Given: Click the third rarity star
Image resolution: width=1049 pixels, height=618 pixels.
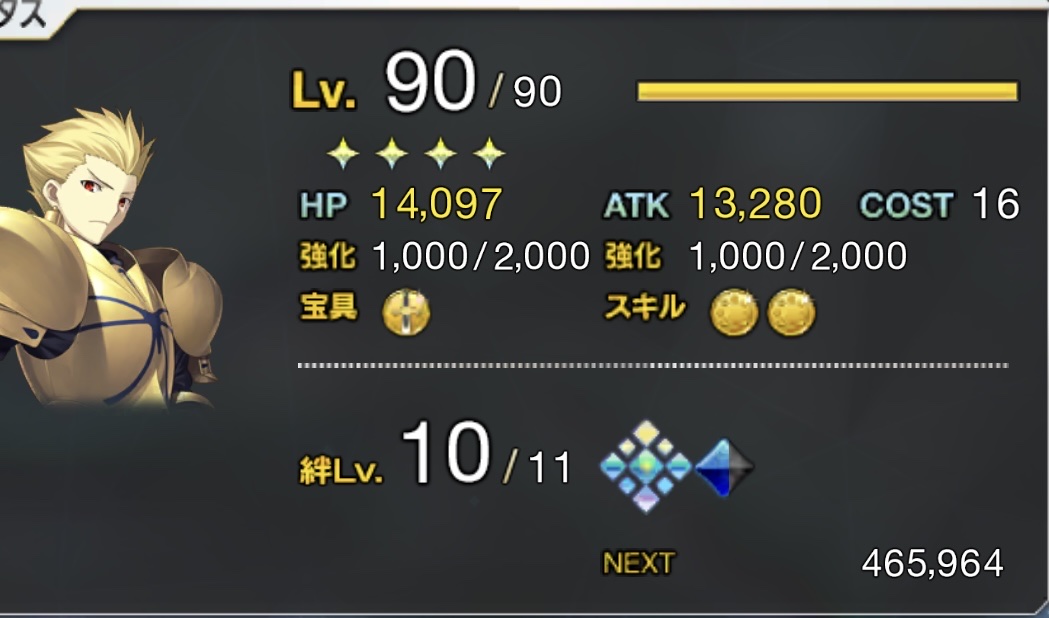Looking at the screenshot, I should [x=441, y=153].
